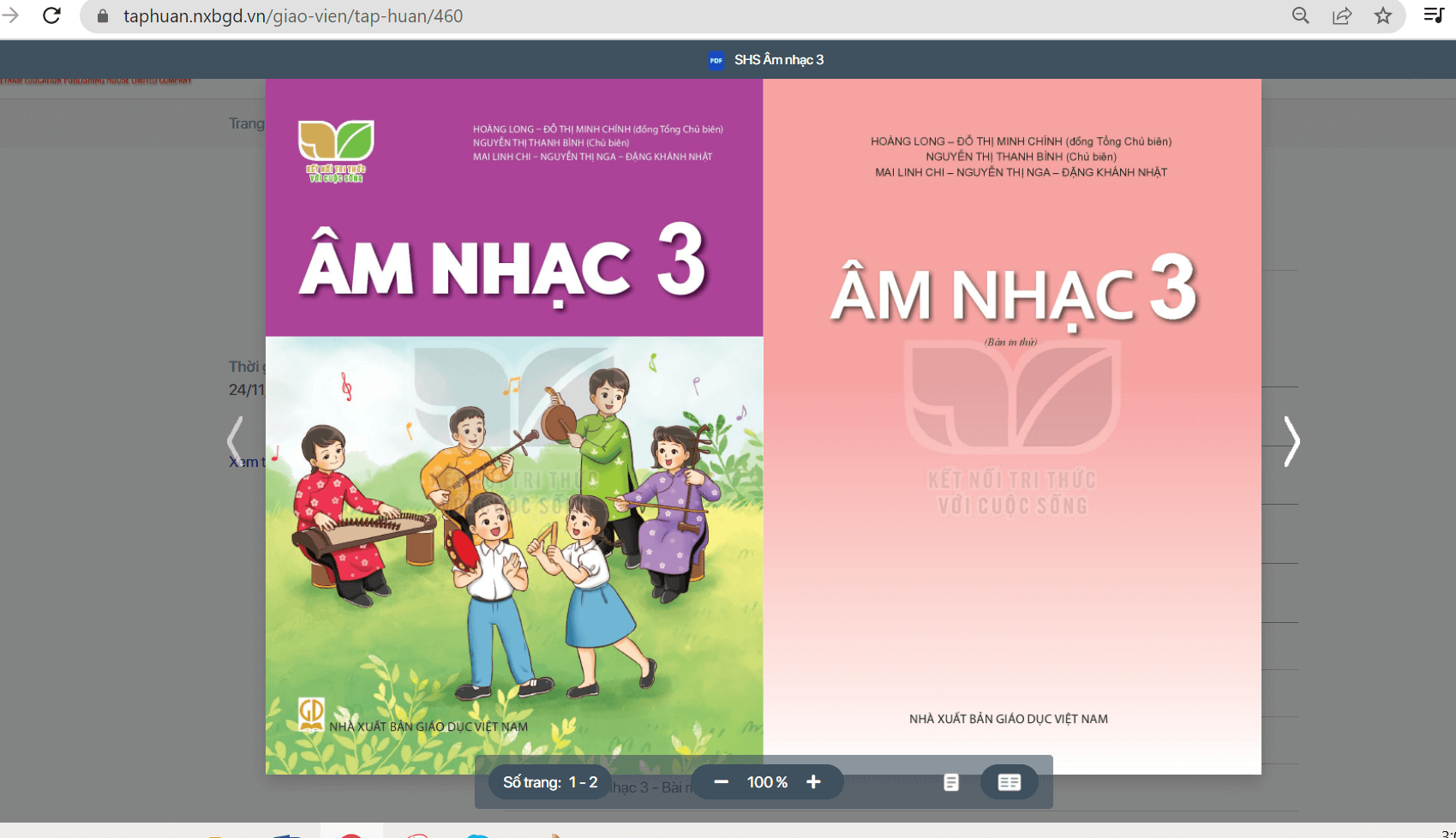Click the document title SHS Âm nhạc 3

tap(779, 60)
